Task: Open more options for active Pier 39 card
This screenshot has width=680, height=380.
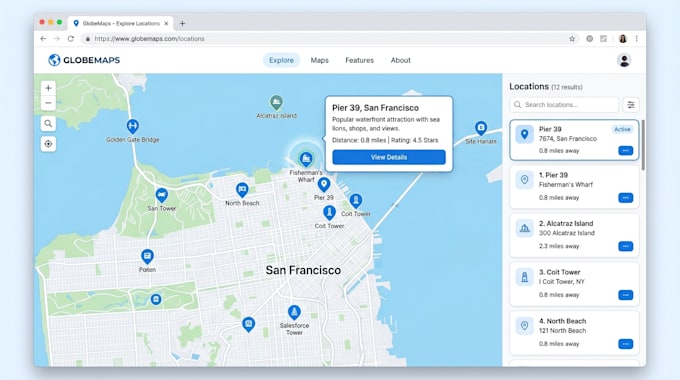Action: (x=625, y=151)
